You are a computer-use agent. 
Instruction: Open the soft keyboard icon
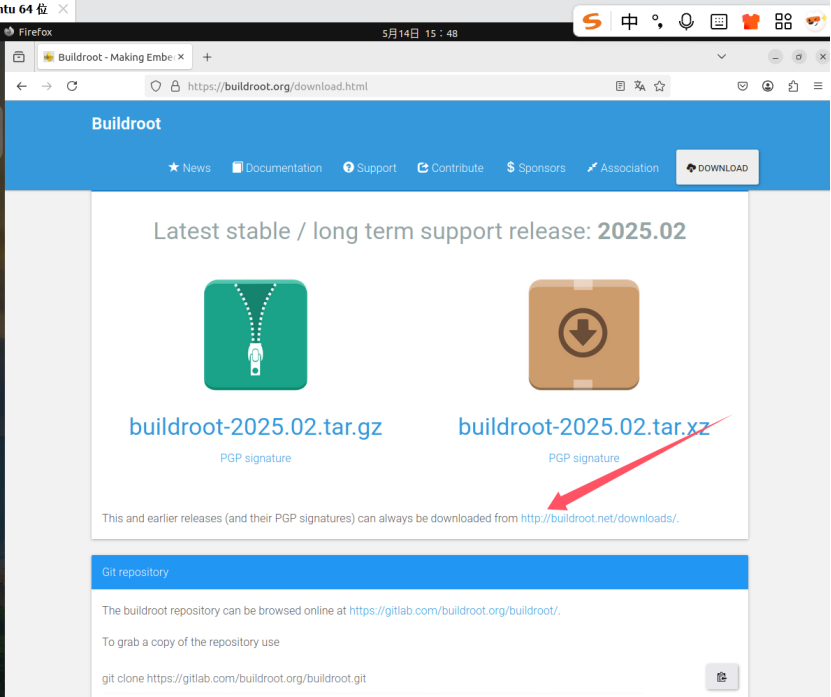(x=719, y=22)
